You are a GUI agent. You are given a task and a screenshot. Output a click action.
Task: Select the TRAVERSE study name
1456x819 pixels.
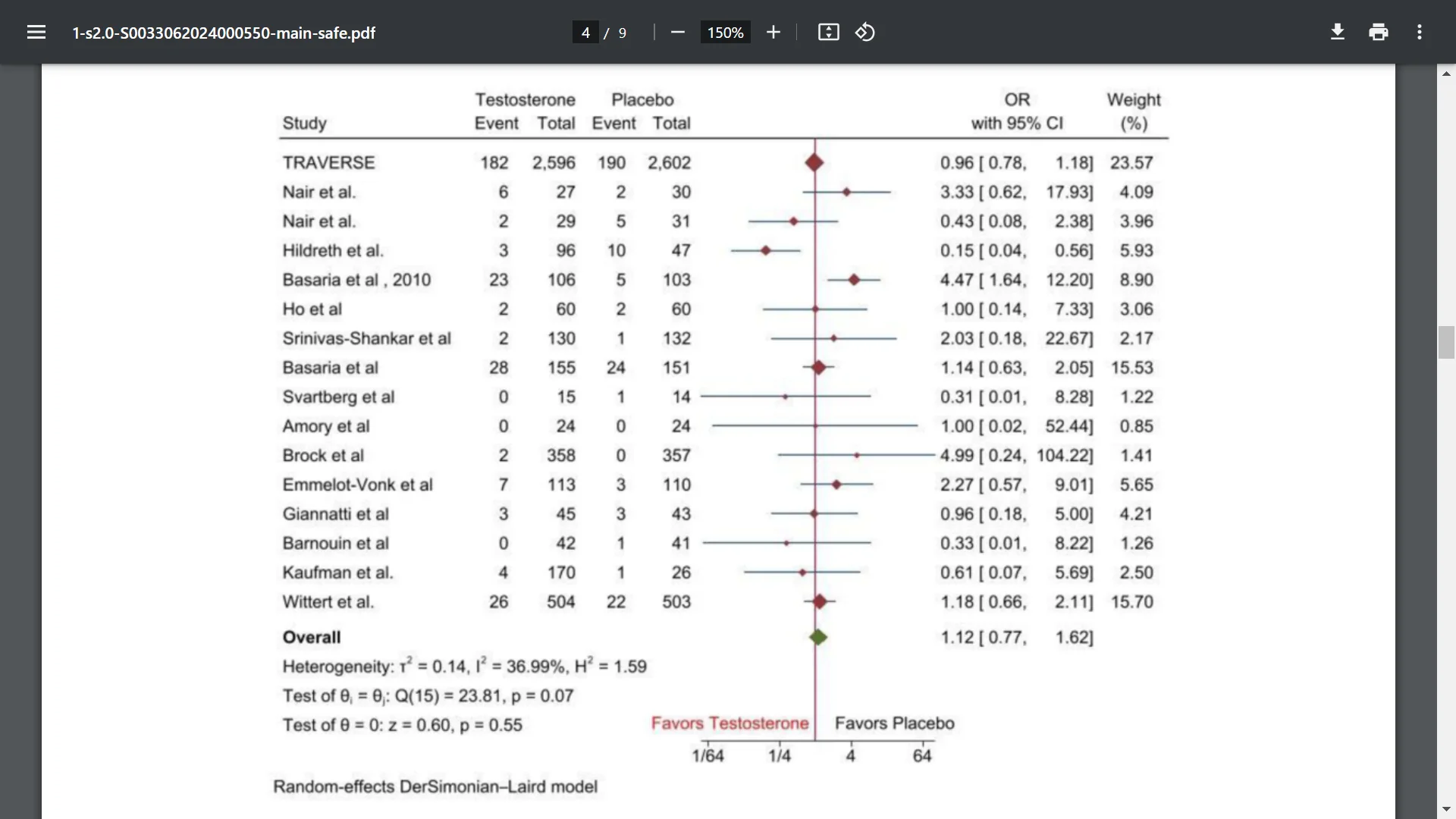(x=328, y=163)
